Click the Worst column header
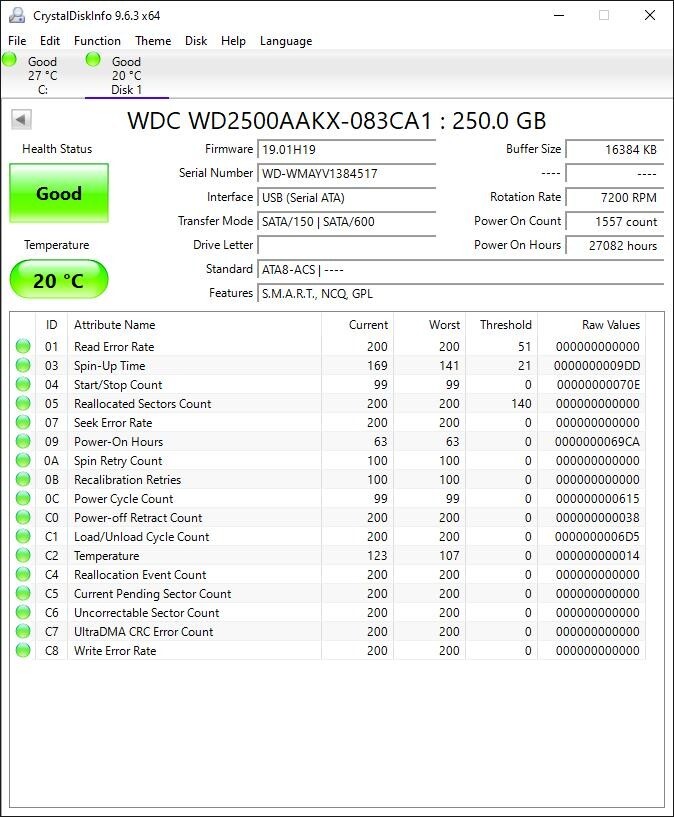Screen dimensions: 674x817 [430, 325]
